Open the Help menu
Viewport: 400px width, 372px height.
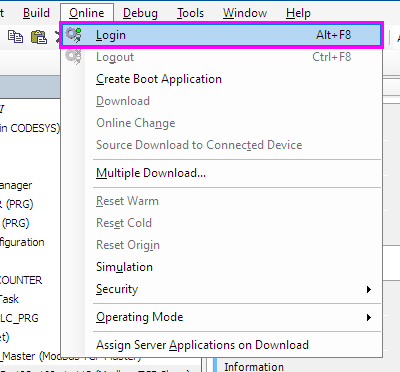[x=298, y=13]
